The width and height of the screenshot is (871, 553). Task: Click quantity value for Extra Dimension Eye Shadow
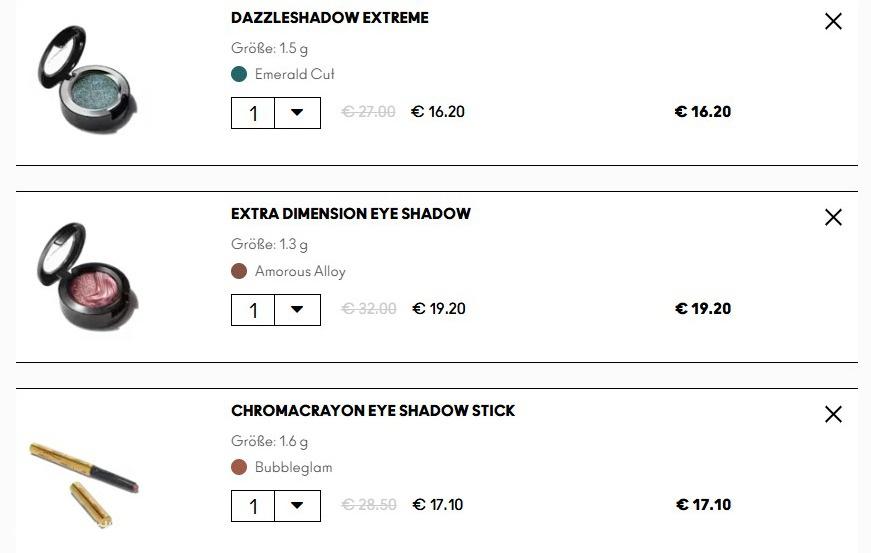[x=253, y=310]
